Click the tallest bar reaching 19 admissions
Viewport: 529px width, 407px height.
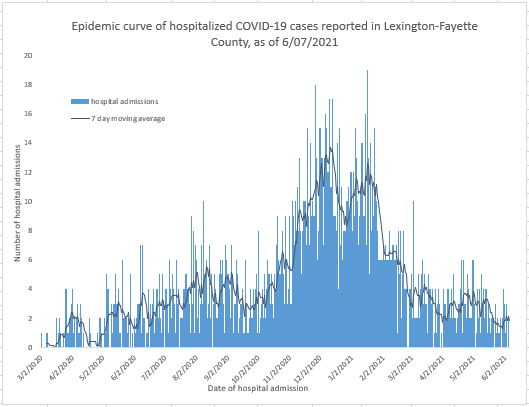[x=367, y=209]
